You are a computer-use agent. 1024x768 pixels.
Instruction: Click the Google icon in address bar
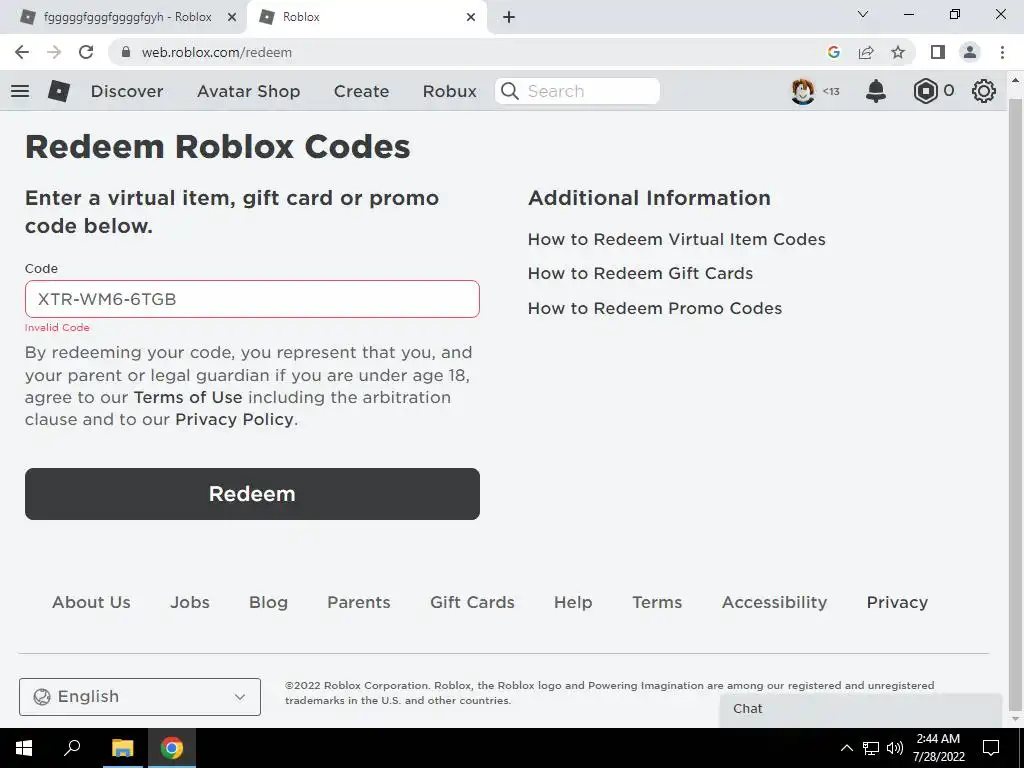coord(833,52)
